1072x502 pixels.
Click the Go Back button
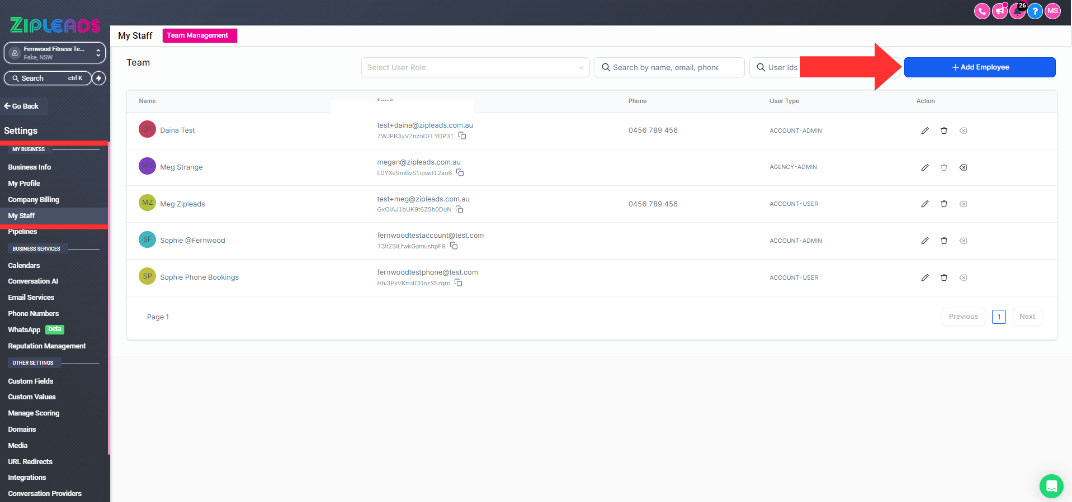(x=21, y=106)
